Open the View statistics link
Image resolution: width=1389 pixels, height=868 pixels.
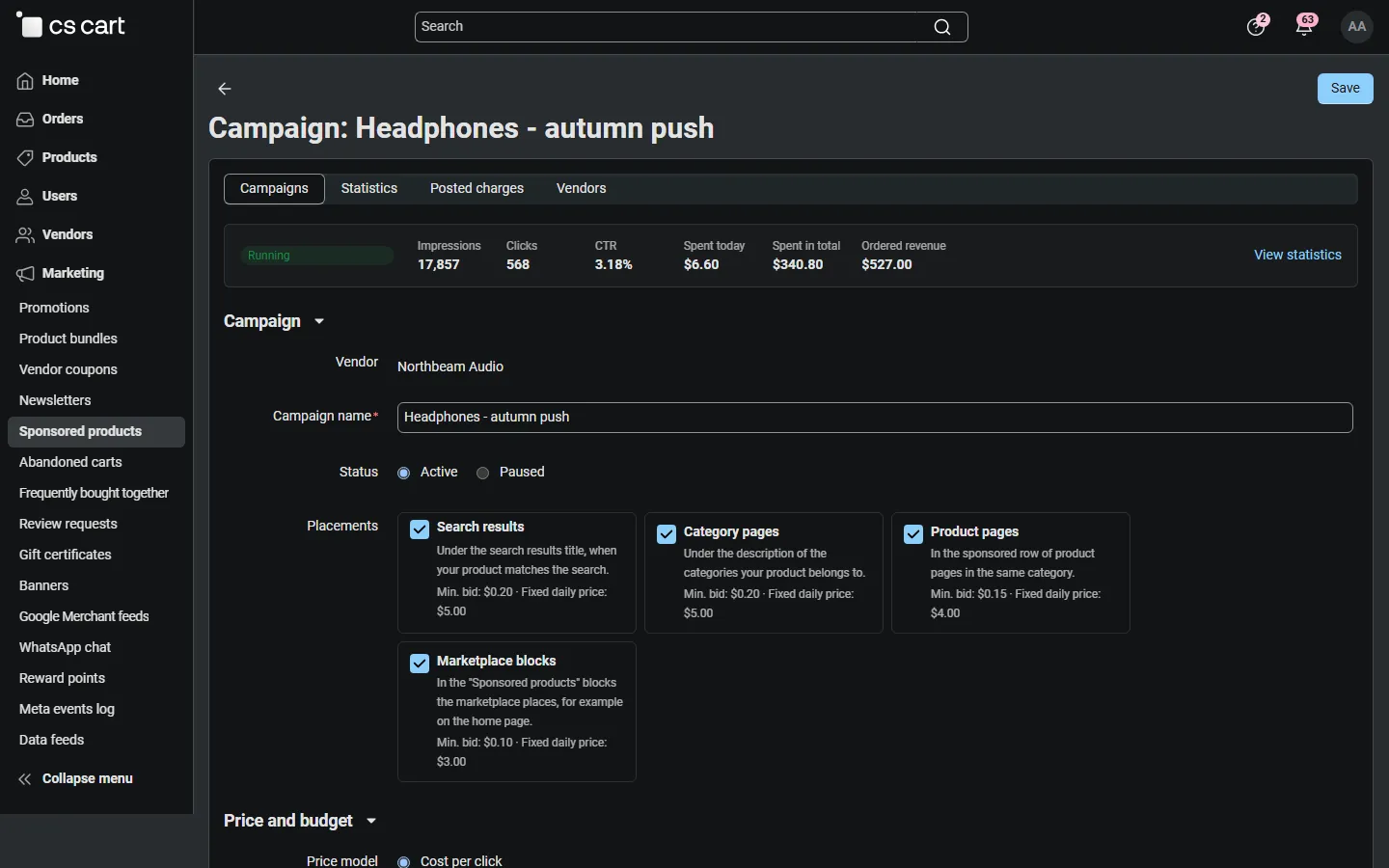tap(1297, 256)
